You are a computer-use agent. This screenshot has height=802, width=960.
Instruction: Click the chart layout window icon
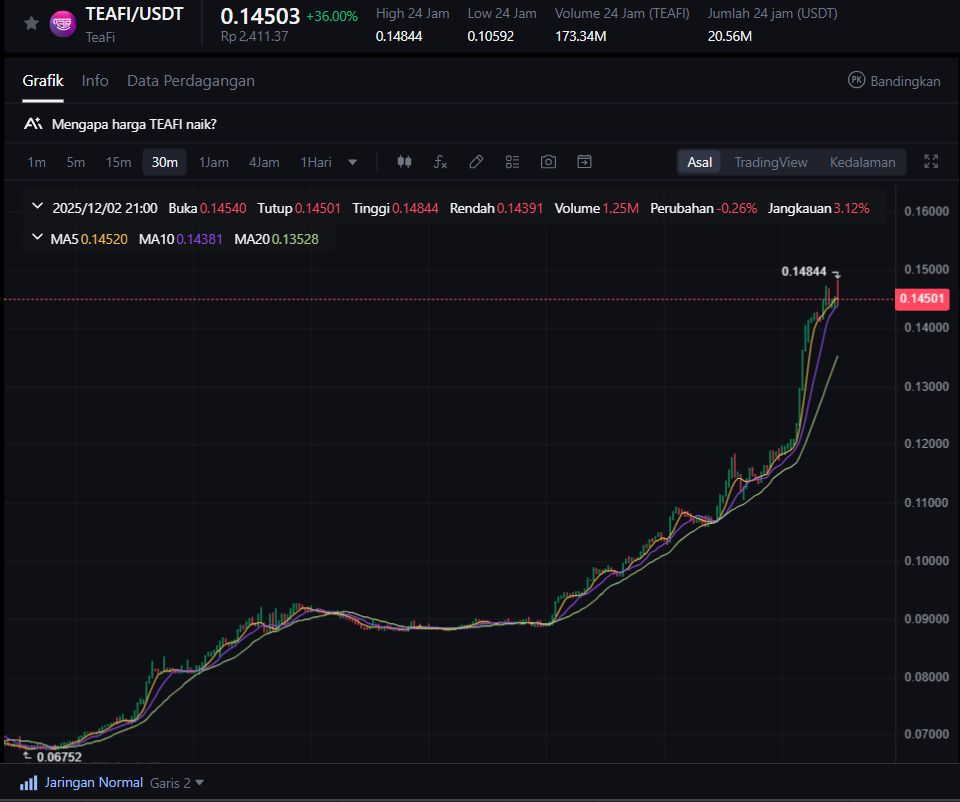coord(584,162)
